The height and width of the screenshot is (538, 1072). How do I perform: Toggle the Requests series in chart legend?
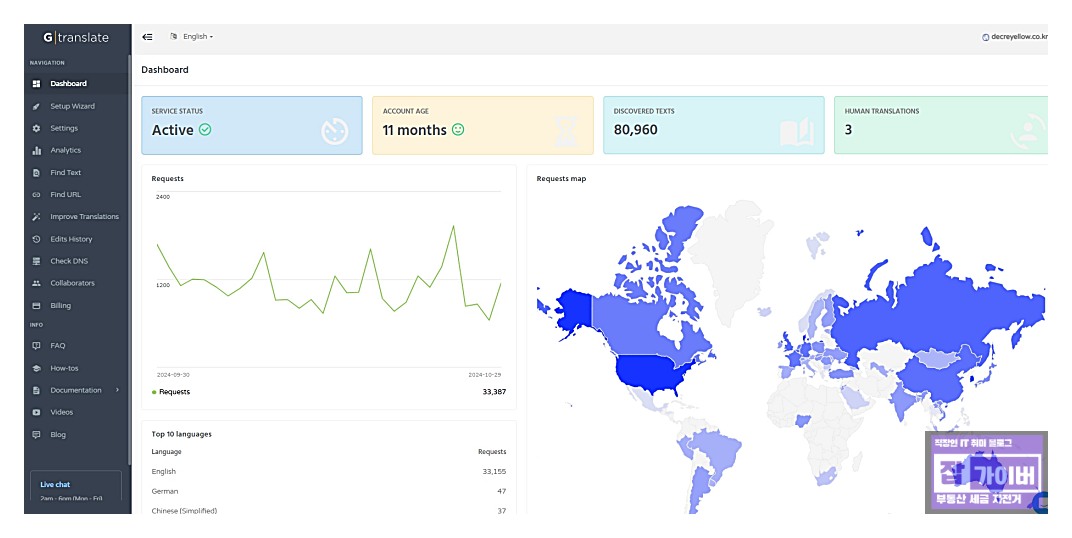(x=171, y=392)
